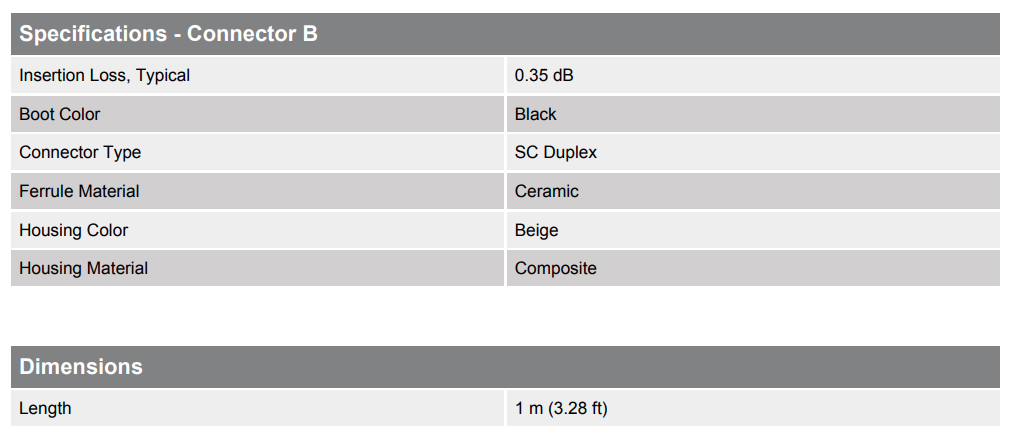This screenshot has height=447, width=1018.
Task: Select the Boot Color label
Action: [60, 114]
